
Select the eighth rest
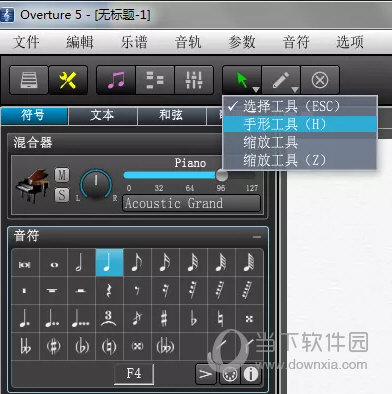click(x=137, y=290)
